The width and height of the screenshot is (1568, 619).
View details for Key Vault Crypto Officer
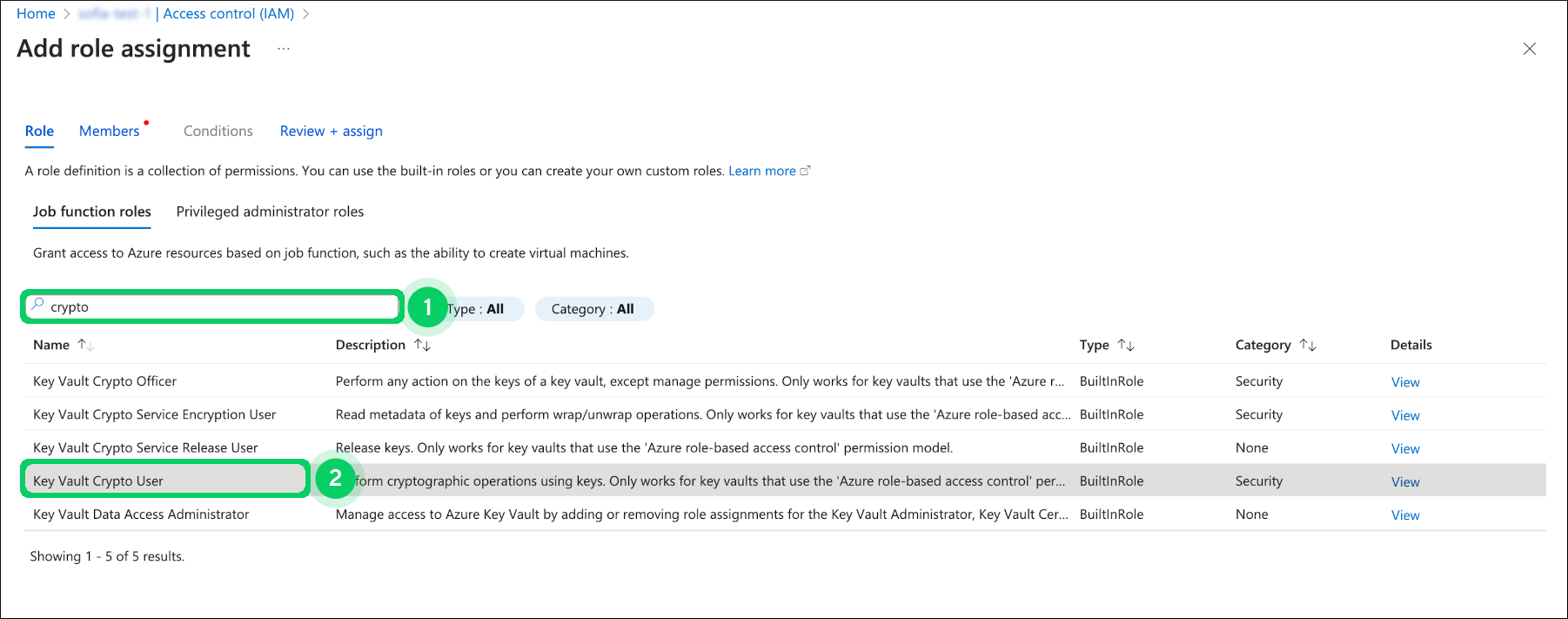(1405, 382)
